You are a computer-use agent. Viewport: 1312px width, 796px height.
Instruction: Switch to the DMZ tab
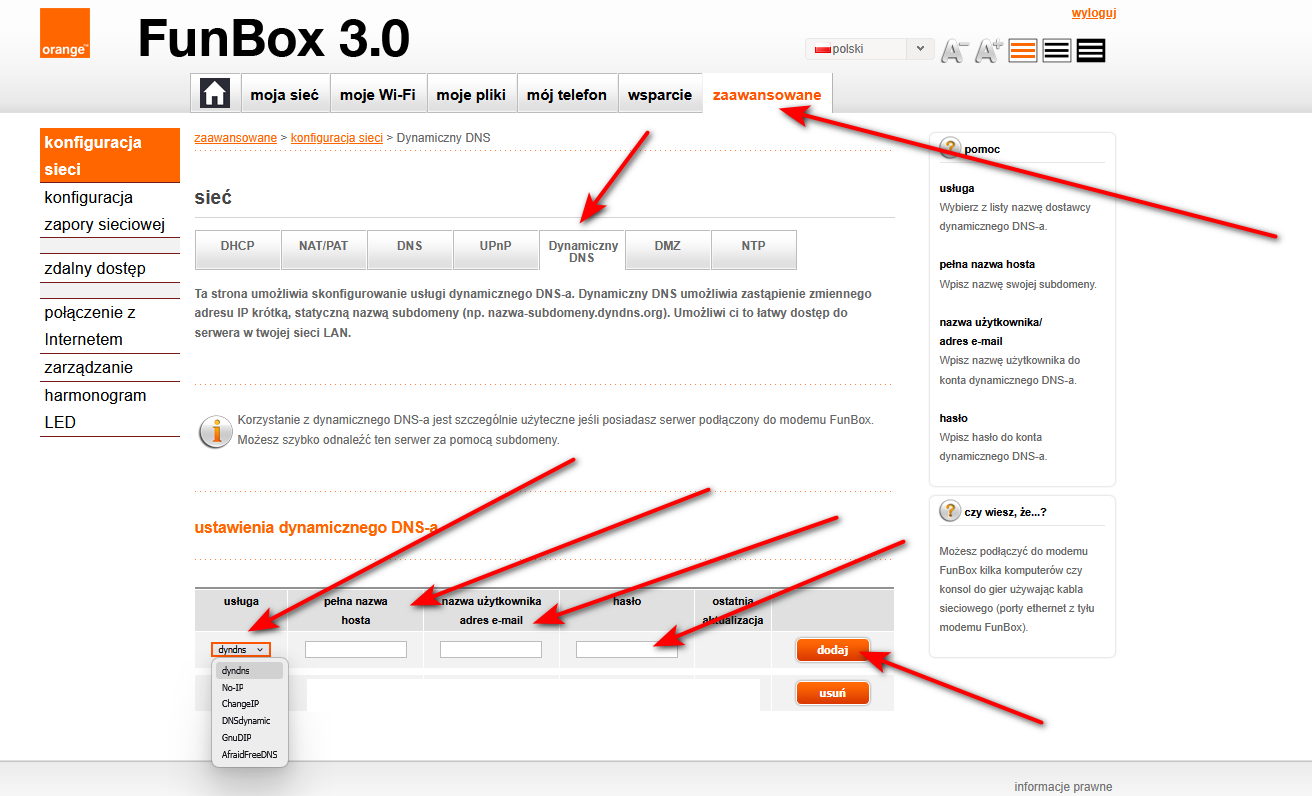668,249
